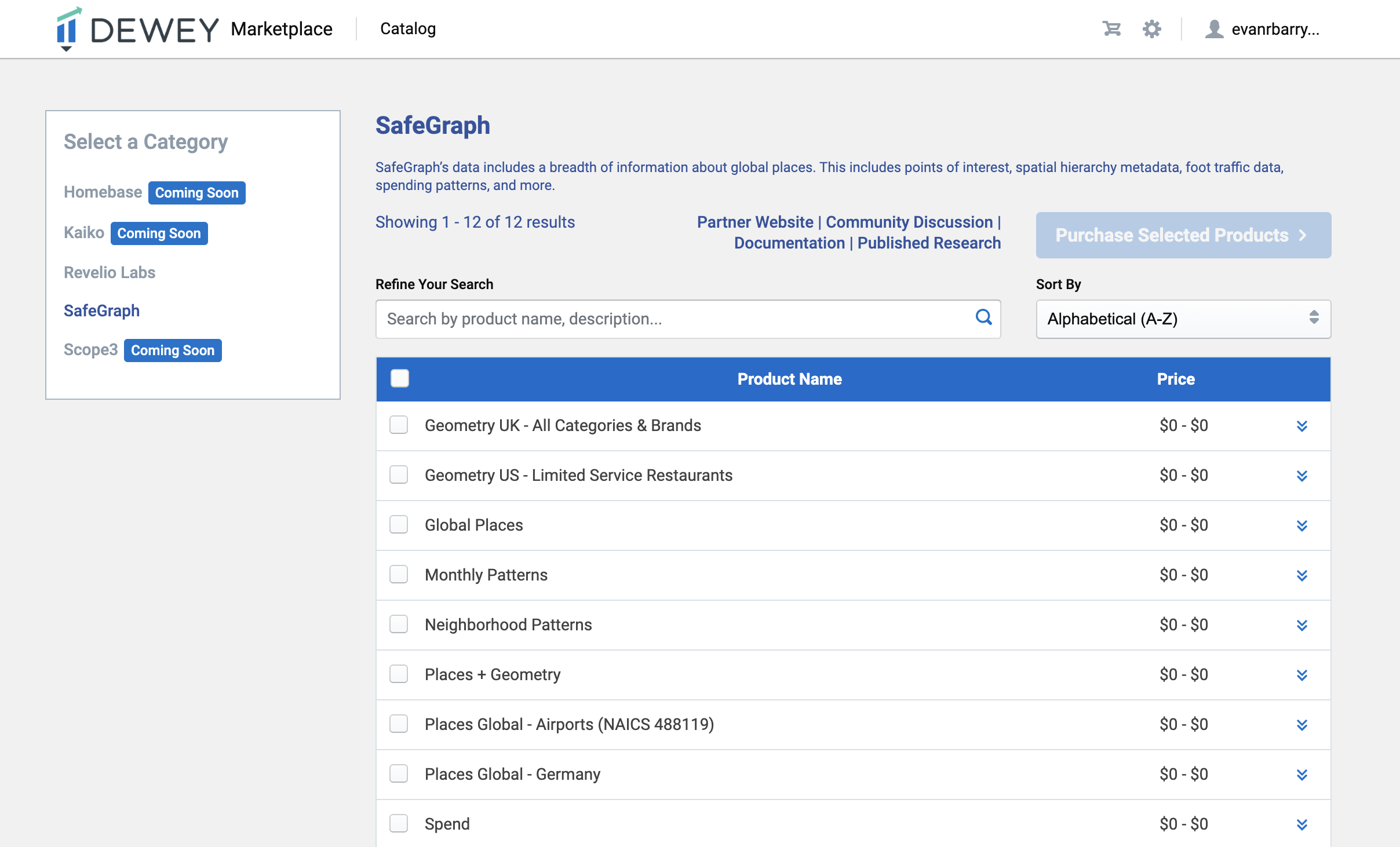Click the Coming Soon badge next to Homebase
The height and width of the screenshot is (847, 1400).
click(x=196, y=193)
